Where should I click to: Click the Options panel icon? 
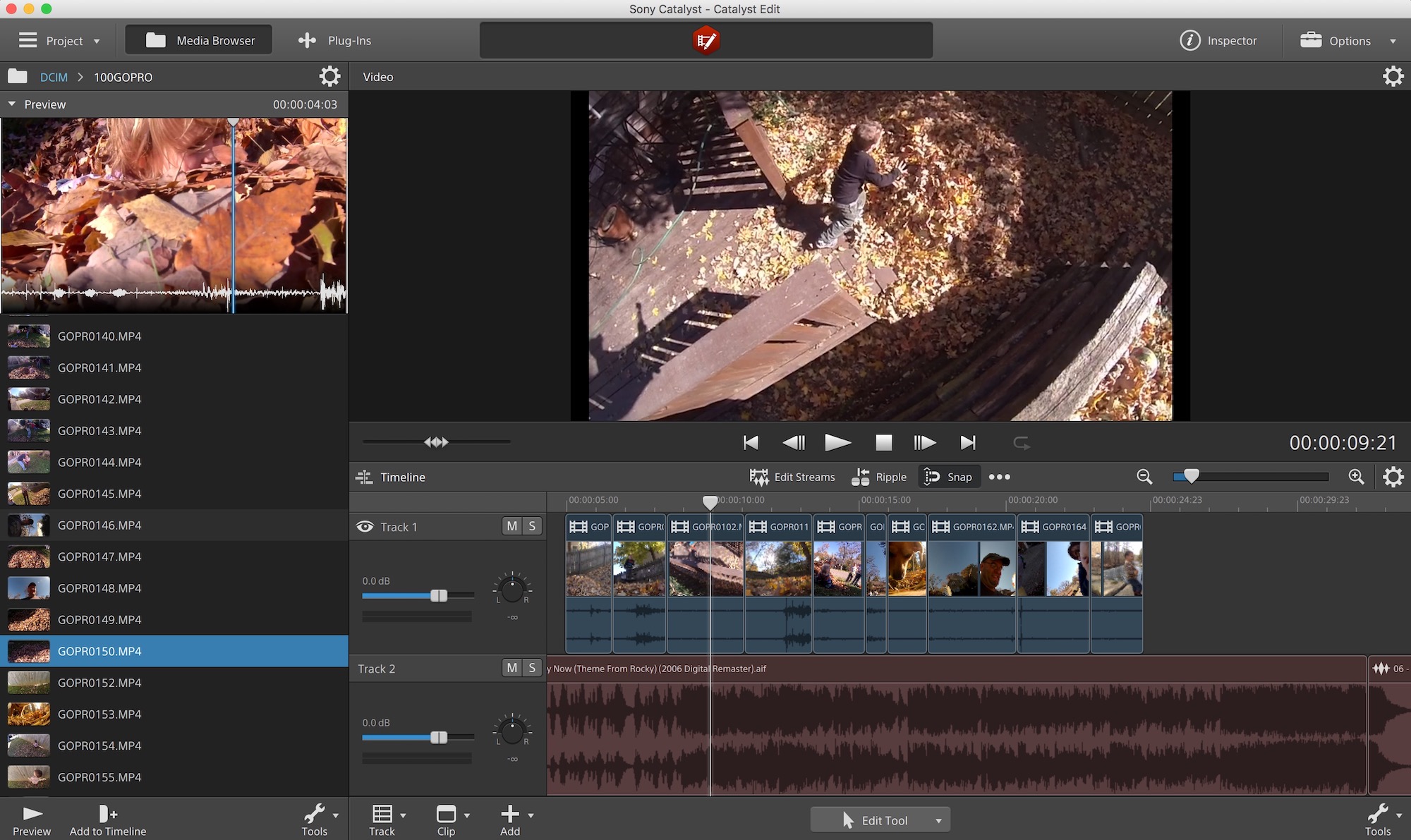click(x=1312, y=40)
